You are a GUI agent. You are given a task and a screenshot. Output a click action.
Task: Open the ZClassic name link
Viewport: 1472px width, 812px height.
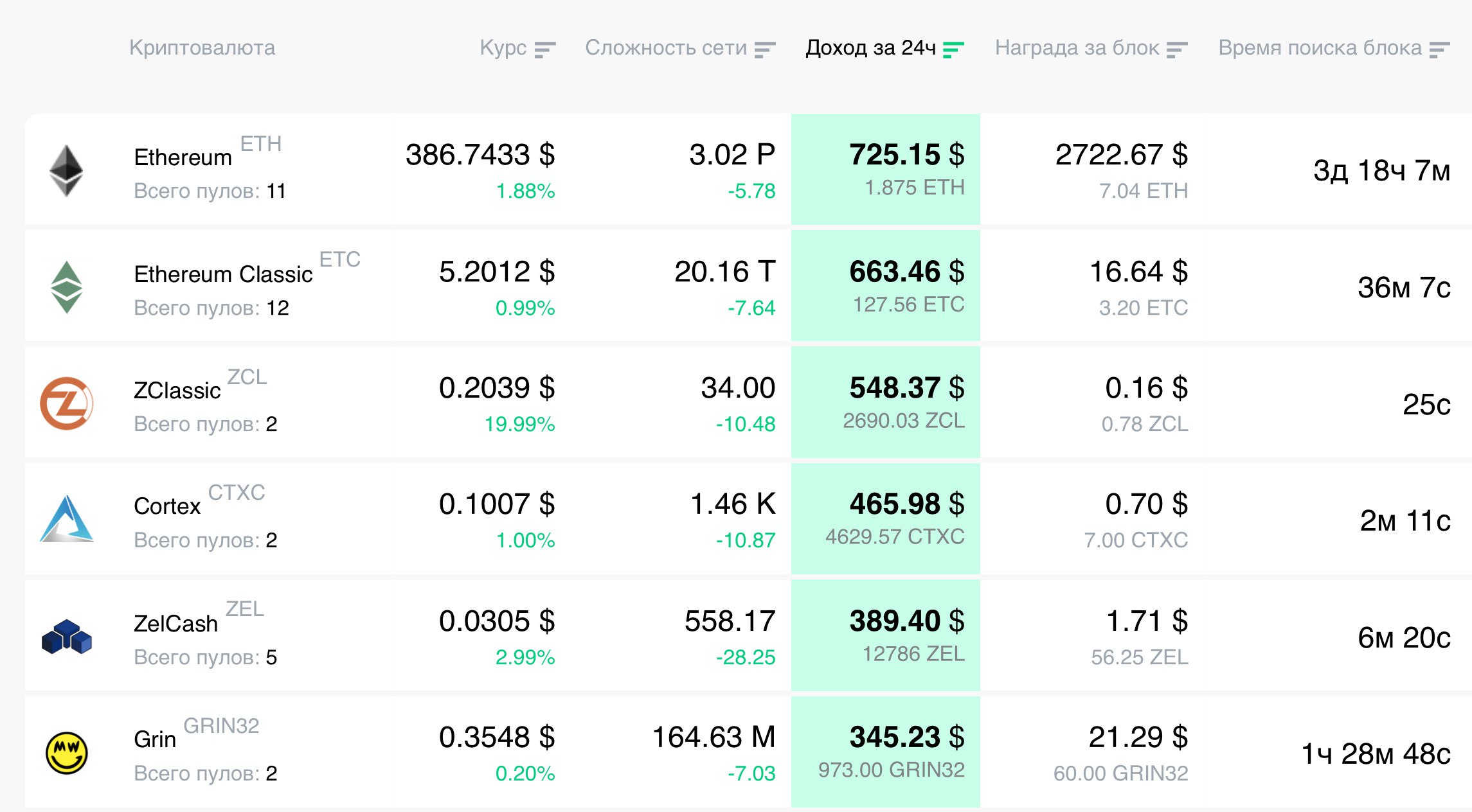click(x=177, y=391)
